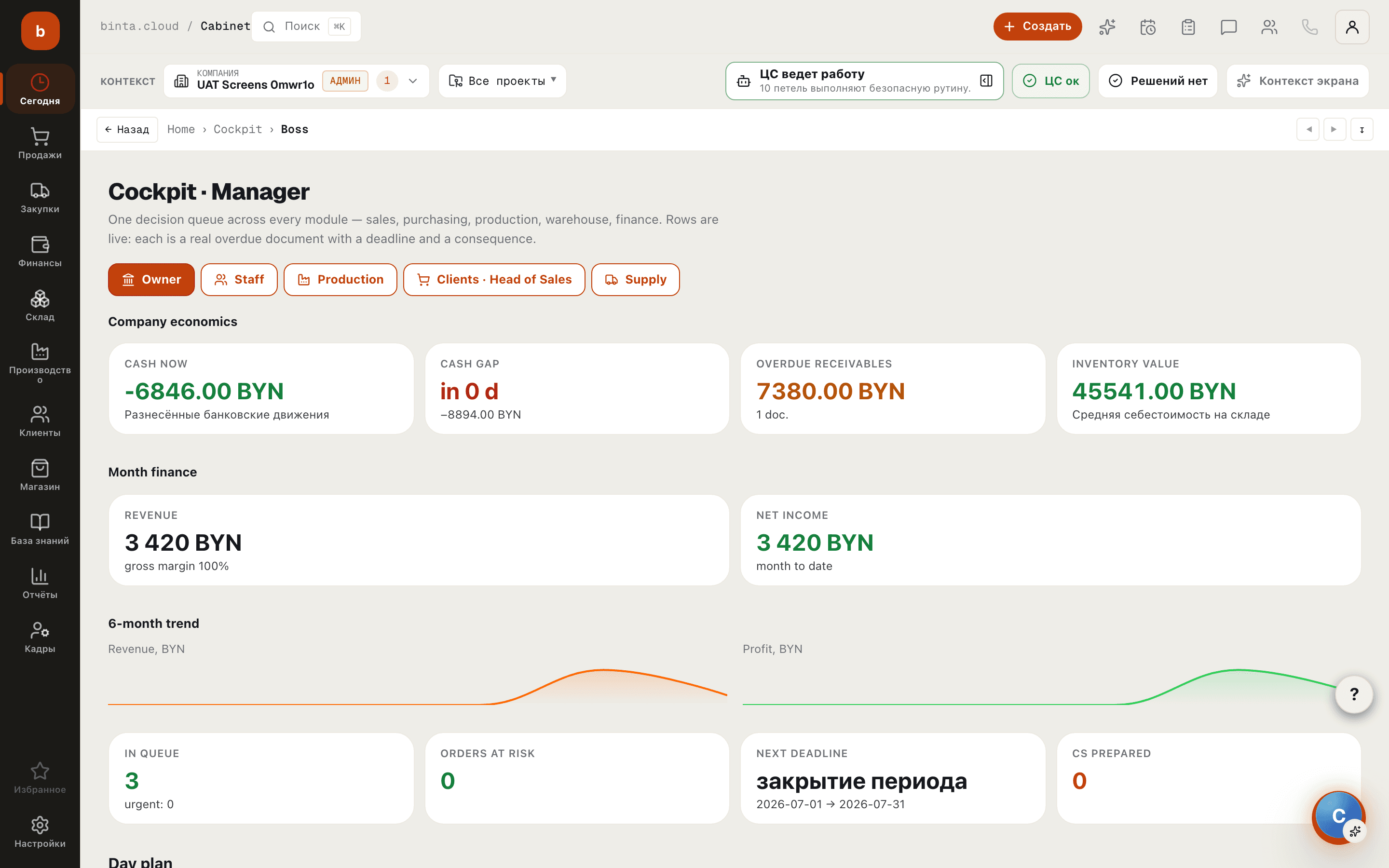The height and width of the screenshot is (868, 1389).
Task: Click the Cabinet header text
Action: [226, 27]
